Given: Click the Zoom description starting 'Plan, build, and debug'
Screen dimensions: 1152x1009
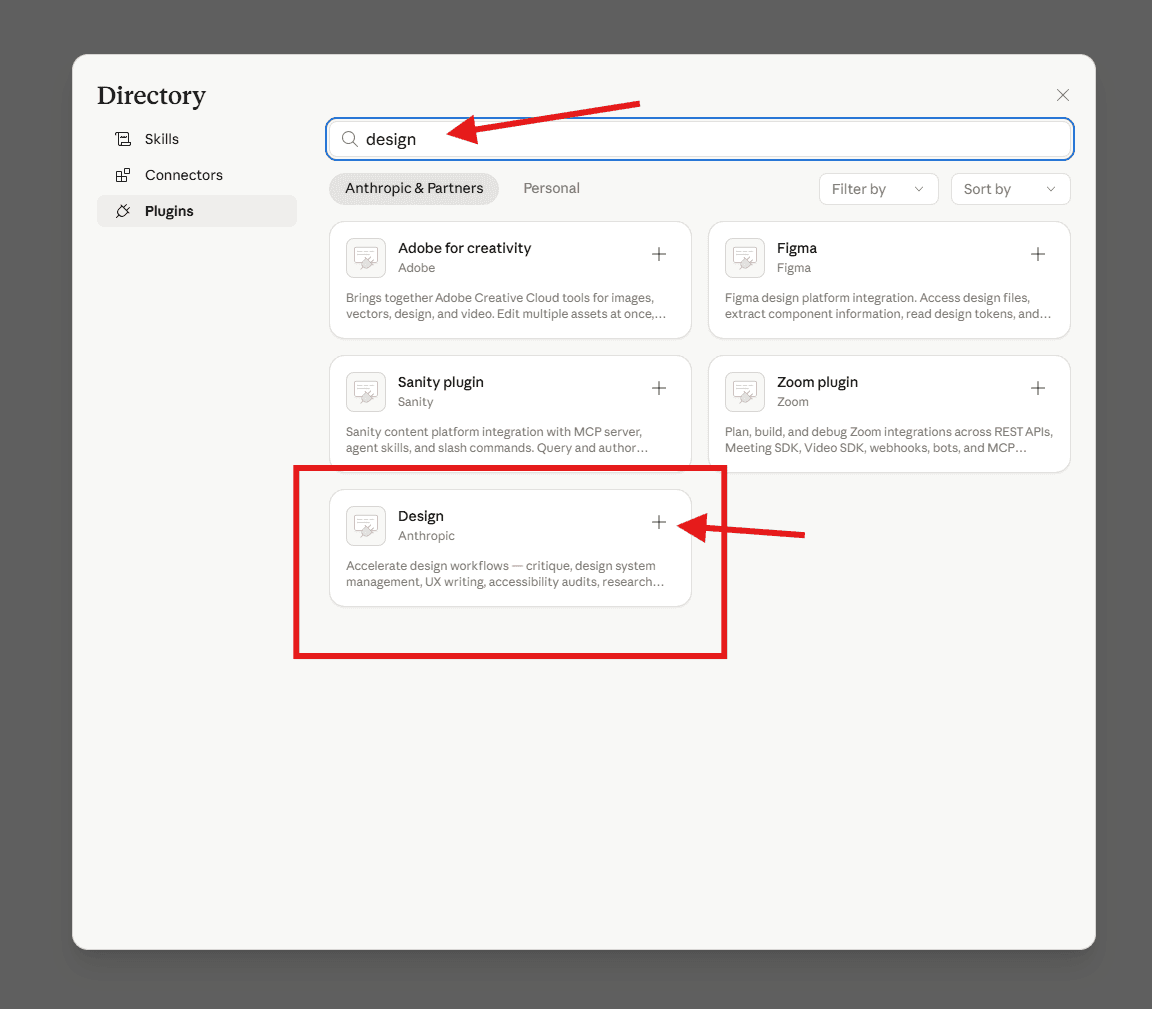Looking at the screenshot, I should pyautogui.click(x=889, y=439).
